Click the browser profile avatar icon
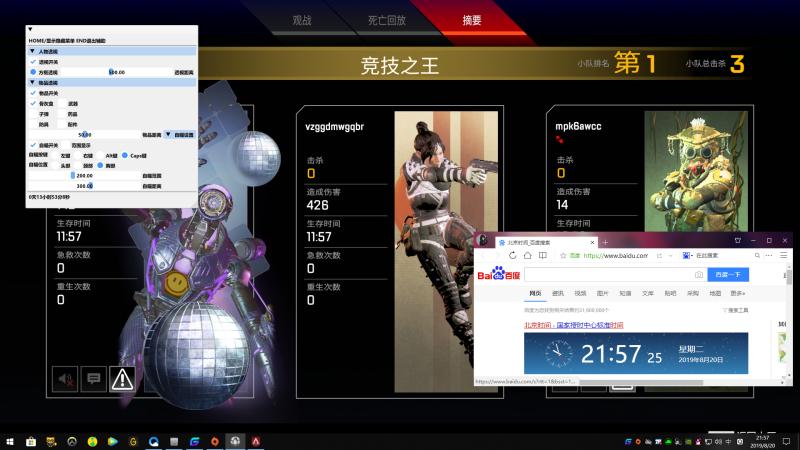The image size is (800, 450). (x=483, y=240)
